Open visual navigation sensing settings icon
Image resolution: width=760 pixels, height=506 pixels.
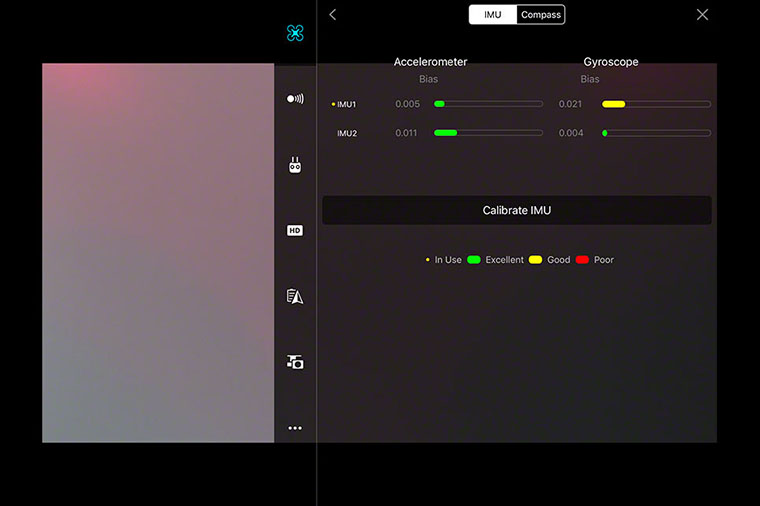click(295, 99)
